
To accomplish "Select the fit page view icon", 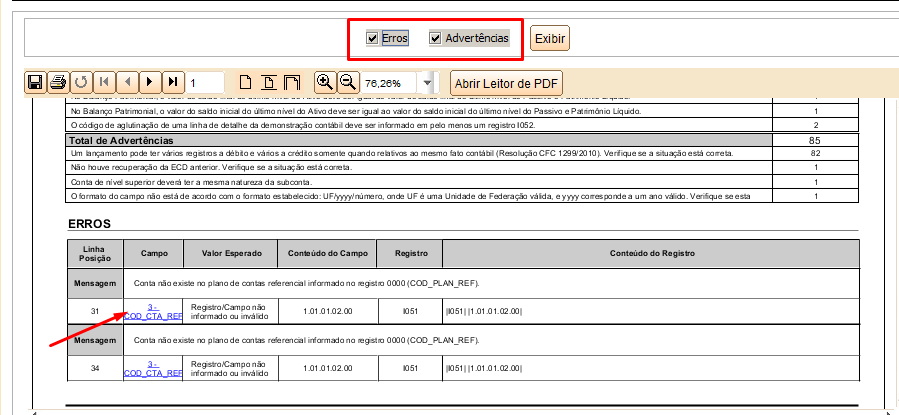I will click(x=268, y=83).
